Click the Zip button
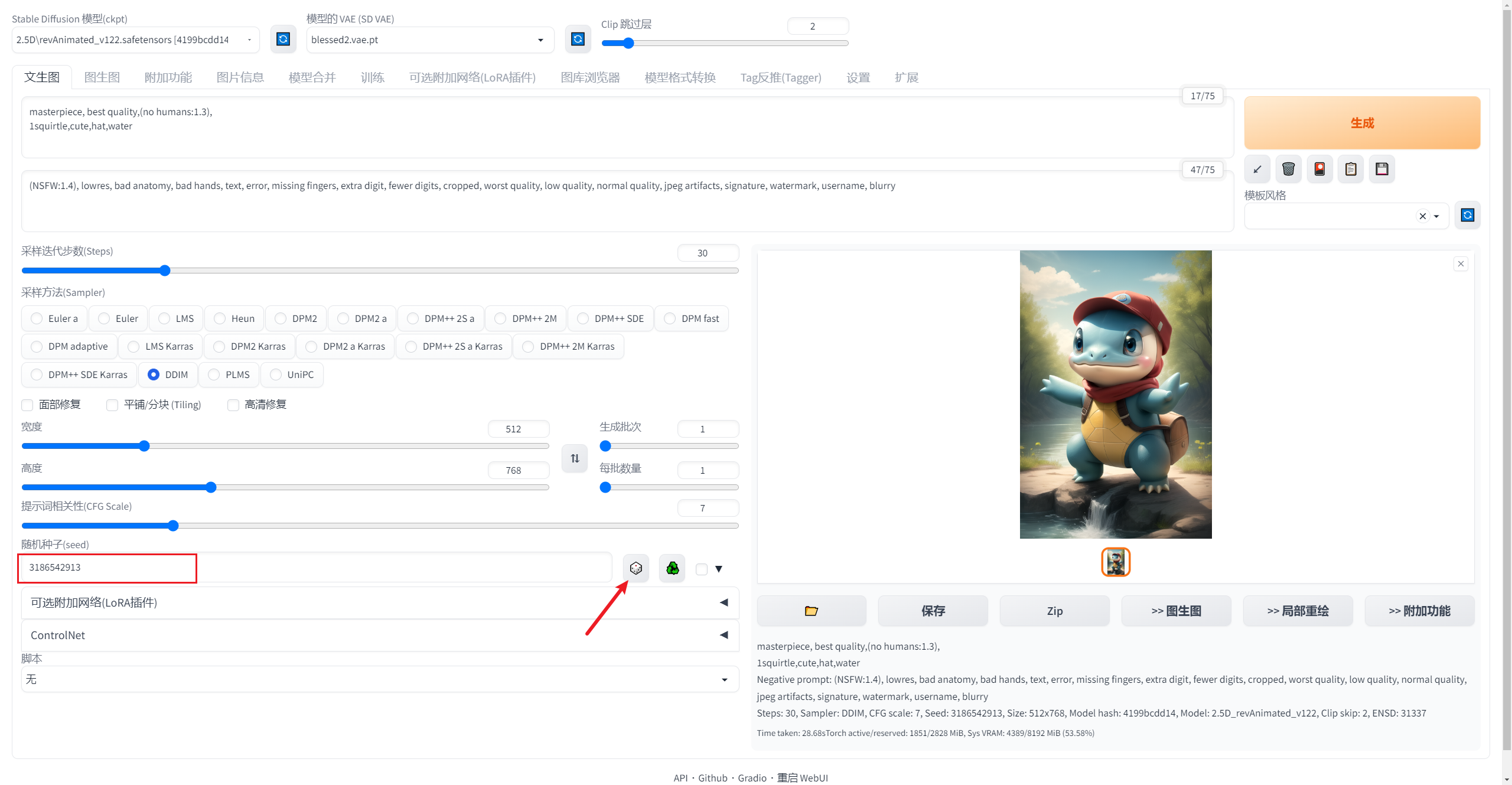Image resolution: width=1512 pixels, height=785 pixels. [x=1054, y=611]
